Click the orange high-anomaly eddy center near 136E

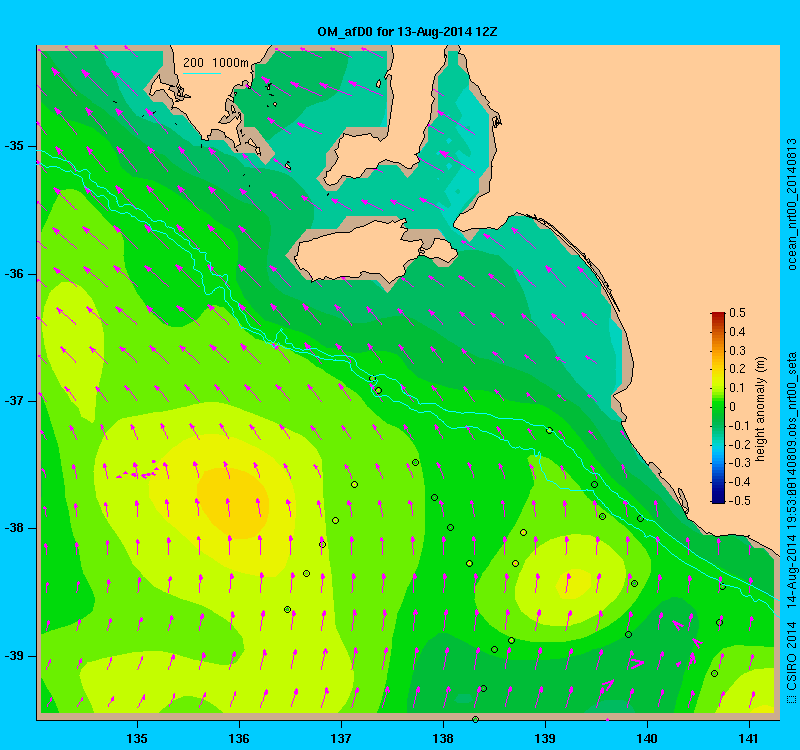tap(233, 503)
